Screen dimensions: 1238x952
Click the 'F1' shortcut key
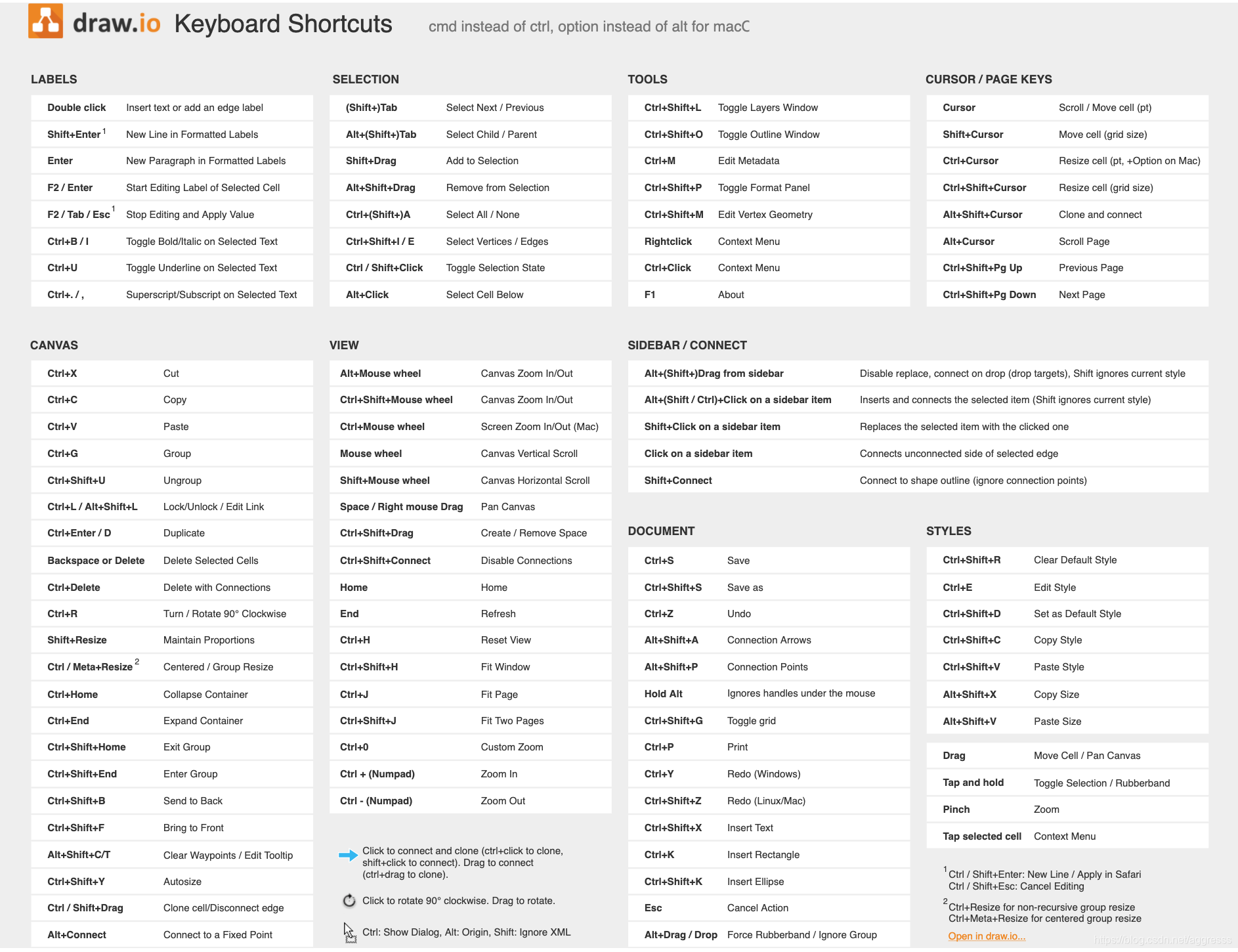click(650, 295)
